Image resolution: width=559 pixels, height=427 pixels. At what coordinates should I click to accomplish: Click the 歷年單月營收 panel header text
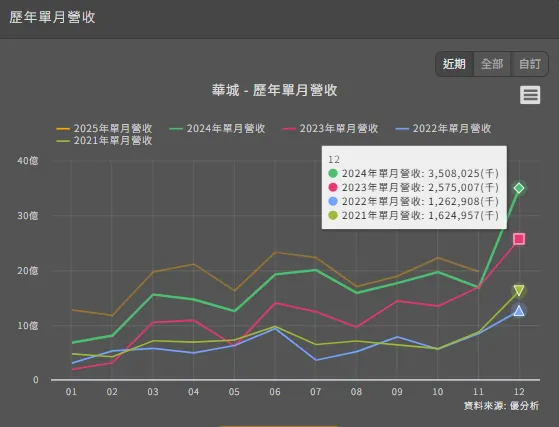pos(52,17)
